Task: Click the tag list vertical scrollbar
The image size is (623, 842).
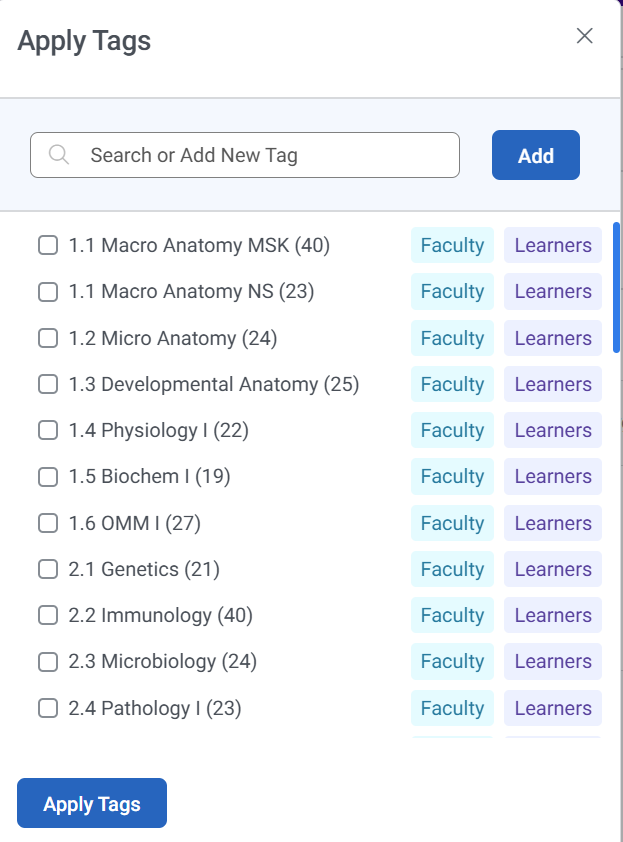Action: [616, 288]
